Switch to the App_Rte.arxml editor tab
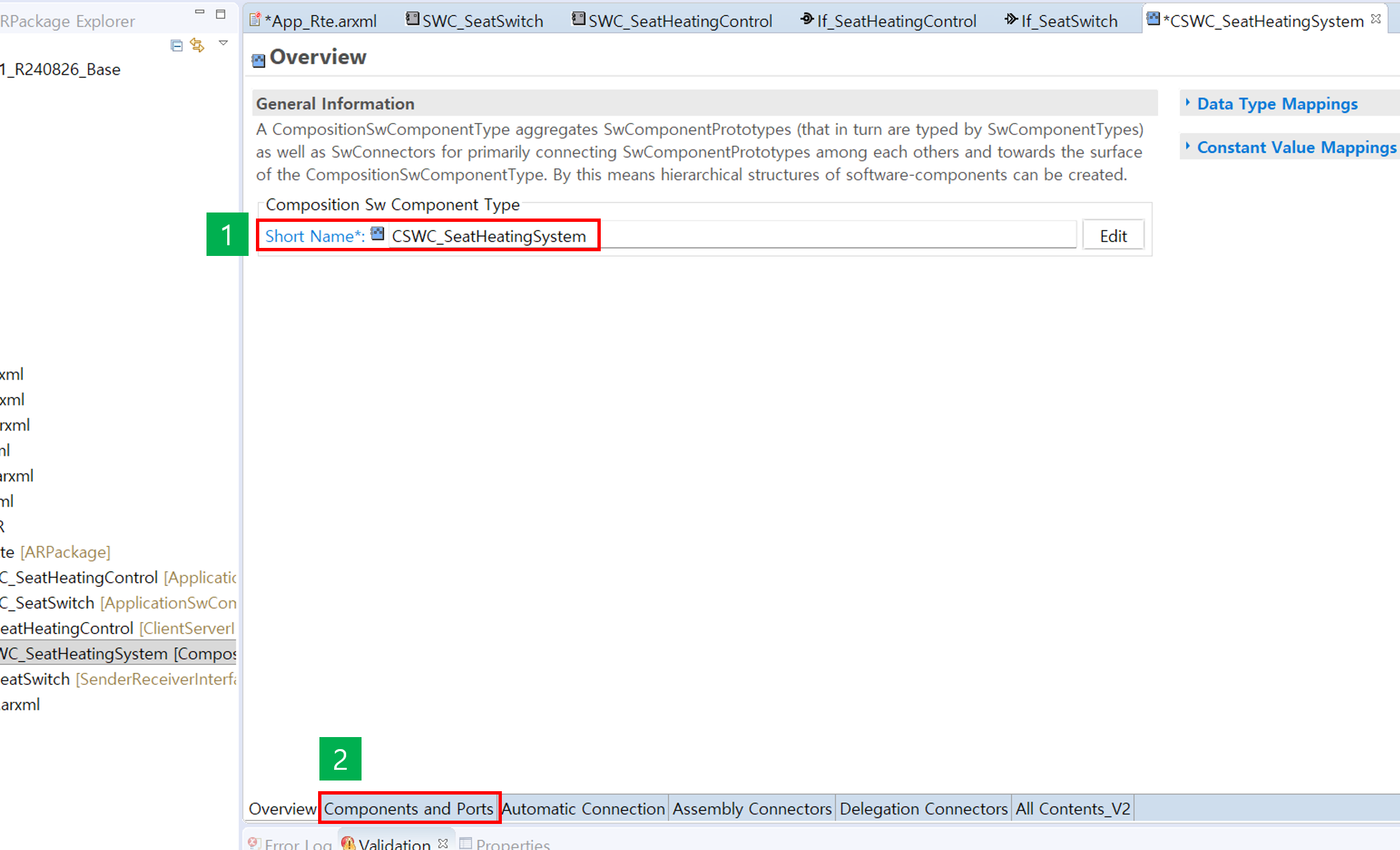 point(319,21)
